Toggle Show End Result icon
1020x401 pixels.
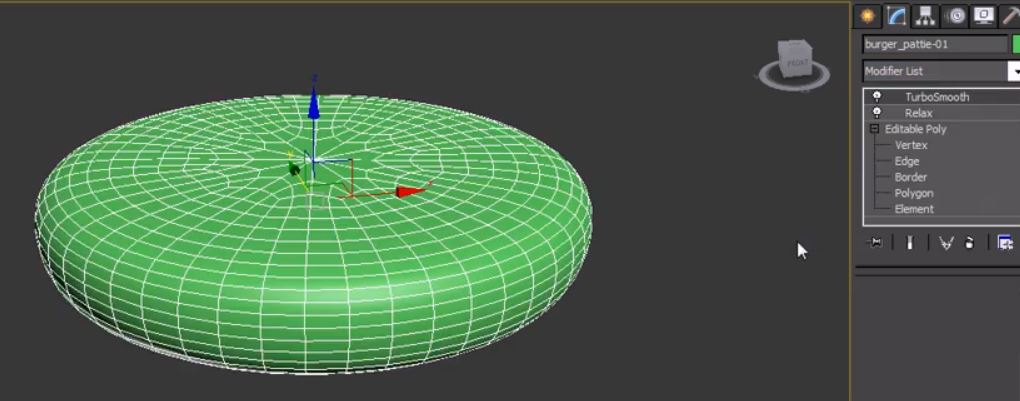909,243
